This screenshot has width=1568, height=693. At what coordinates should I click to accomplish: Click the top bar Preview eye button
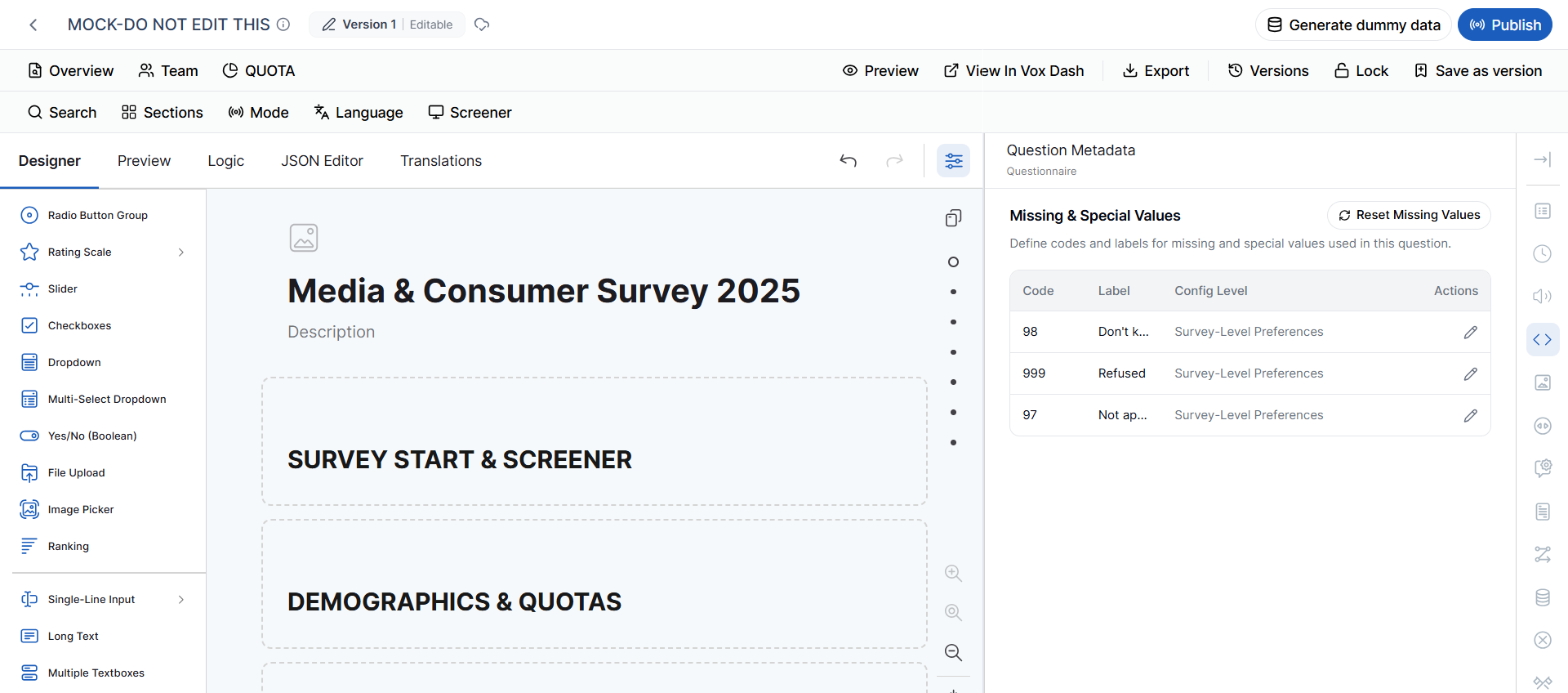click(880, 71)
